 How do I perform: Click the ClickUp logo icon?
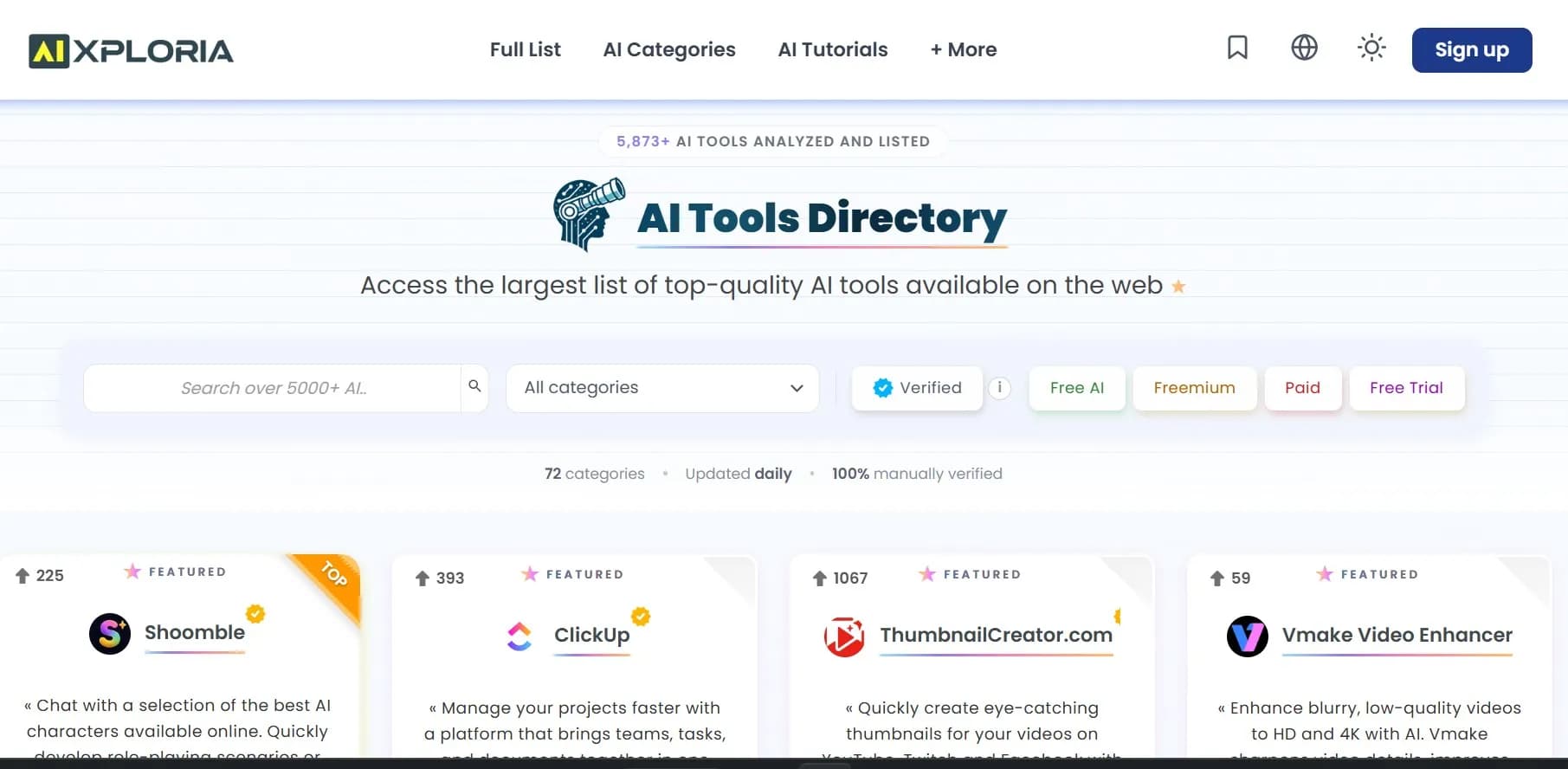[x=519, y=637]
